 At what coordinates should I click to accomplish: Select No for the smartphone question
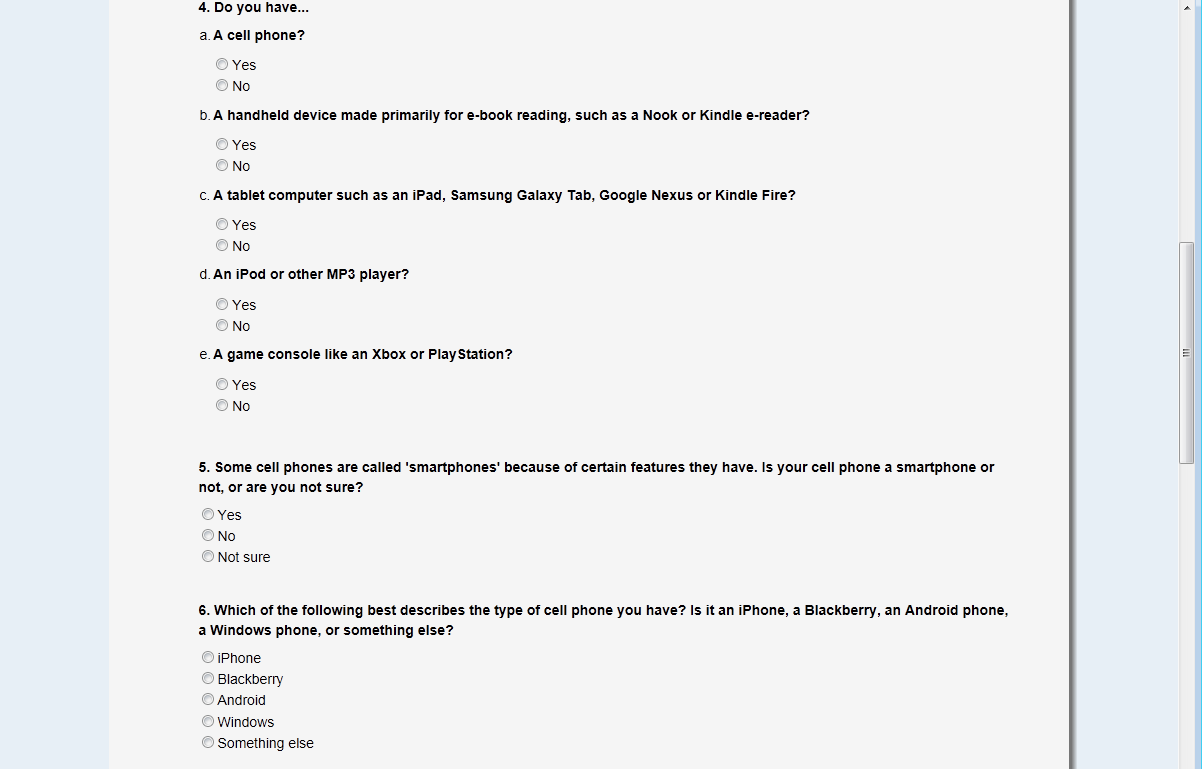208,535
